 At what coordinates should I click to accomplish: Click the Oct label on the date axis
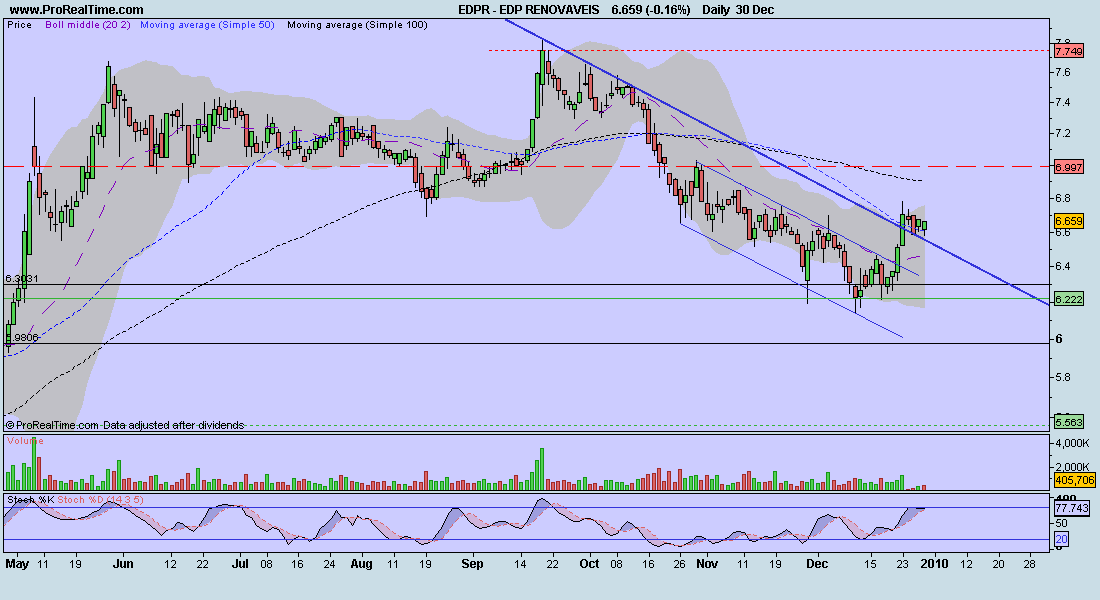589,564
